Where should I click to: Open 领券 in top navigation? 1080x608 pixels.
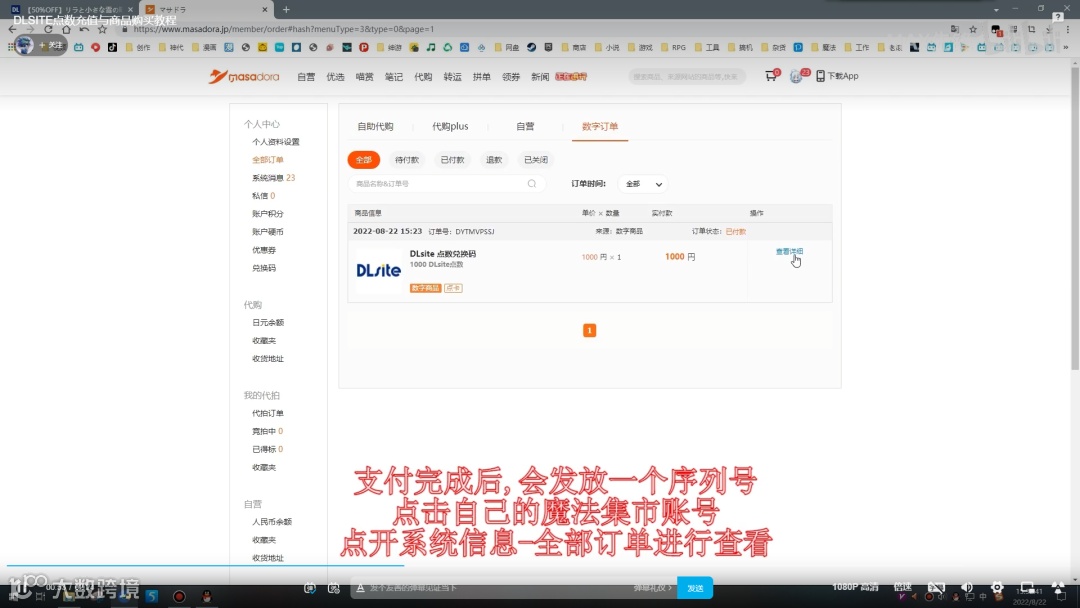point(511,76)
